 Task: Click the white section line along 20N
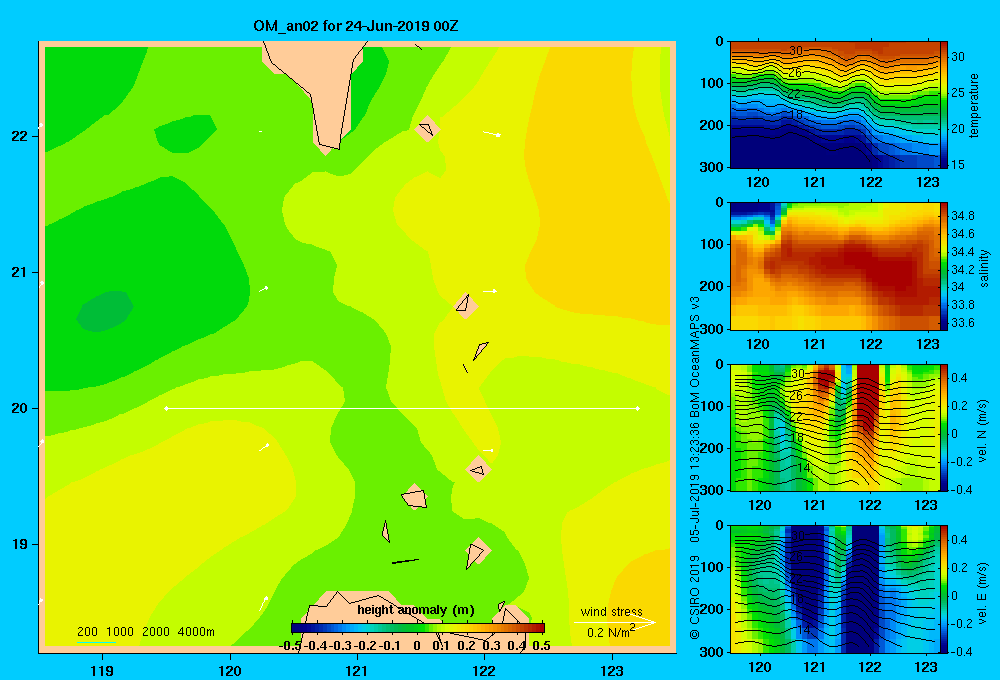coord(402,408)
